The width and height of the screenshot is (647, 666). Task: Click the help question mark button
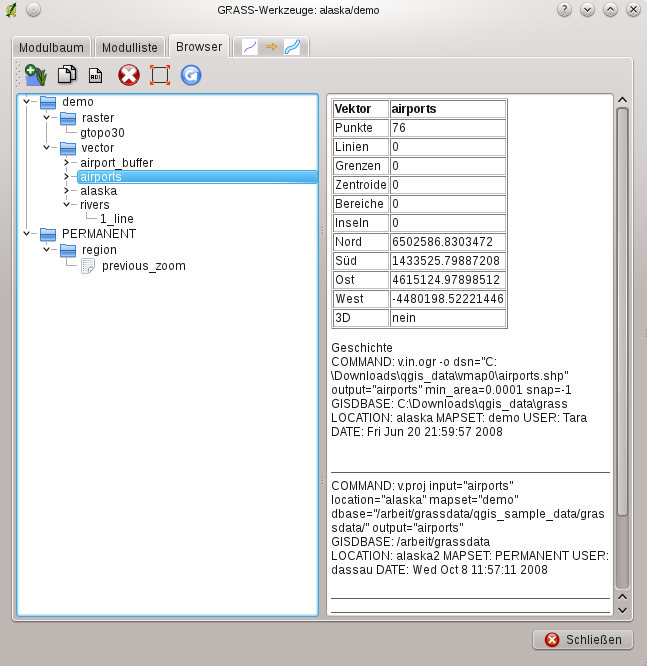pyautogui.click(x=564, y=9)
